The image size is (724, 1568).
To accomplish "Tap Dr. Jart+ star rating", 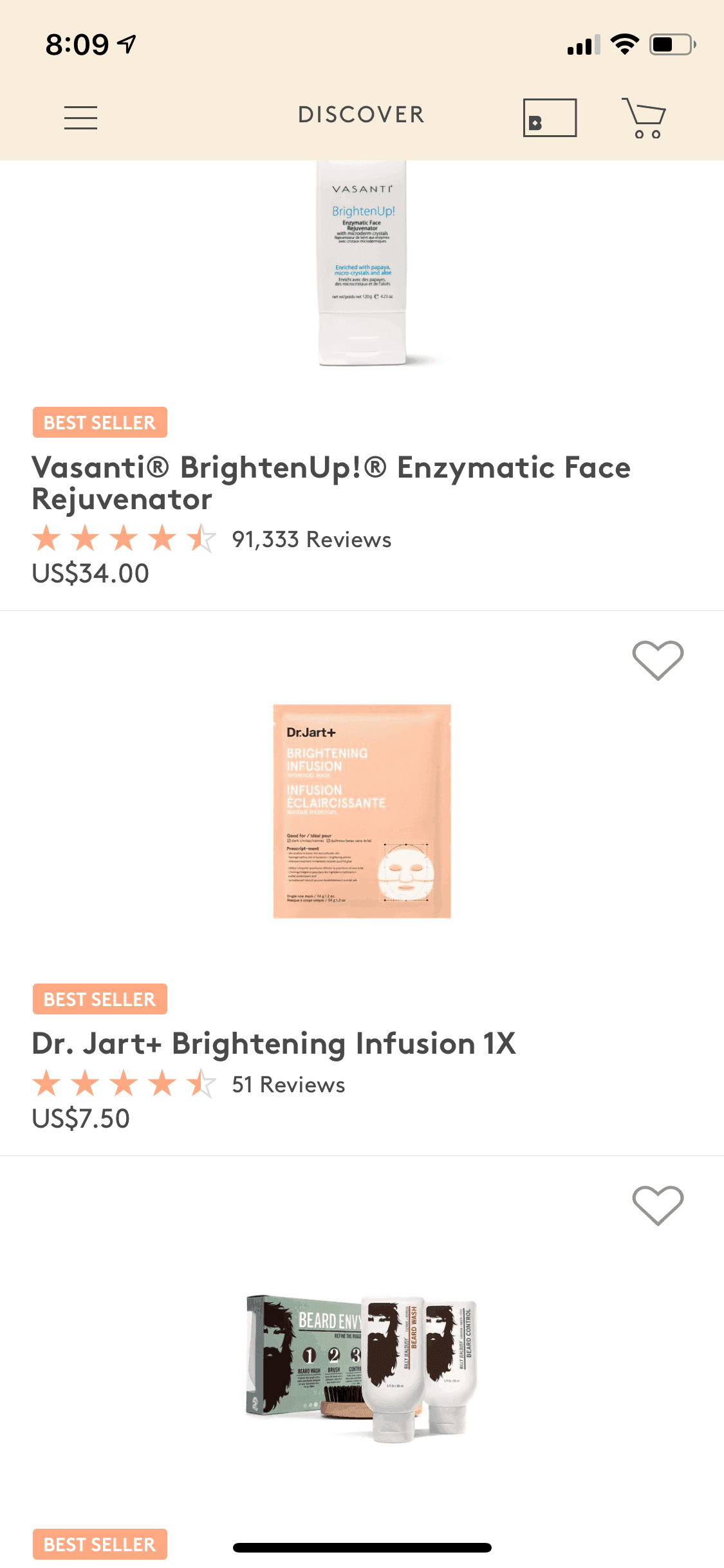I will click(124, 1084).
